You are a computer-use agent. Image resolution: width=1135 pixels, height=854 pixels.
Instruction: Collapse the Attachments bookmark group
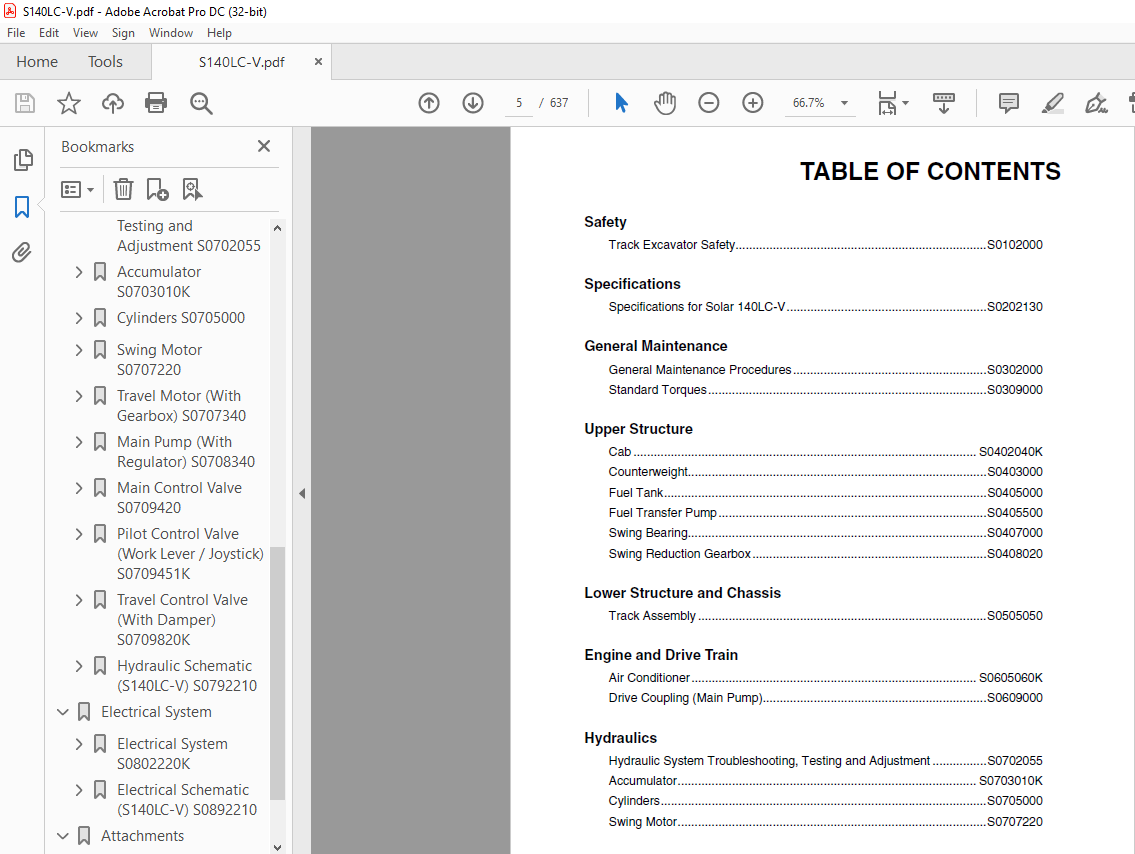coord(63,836)
